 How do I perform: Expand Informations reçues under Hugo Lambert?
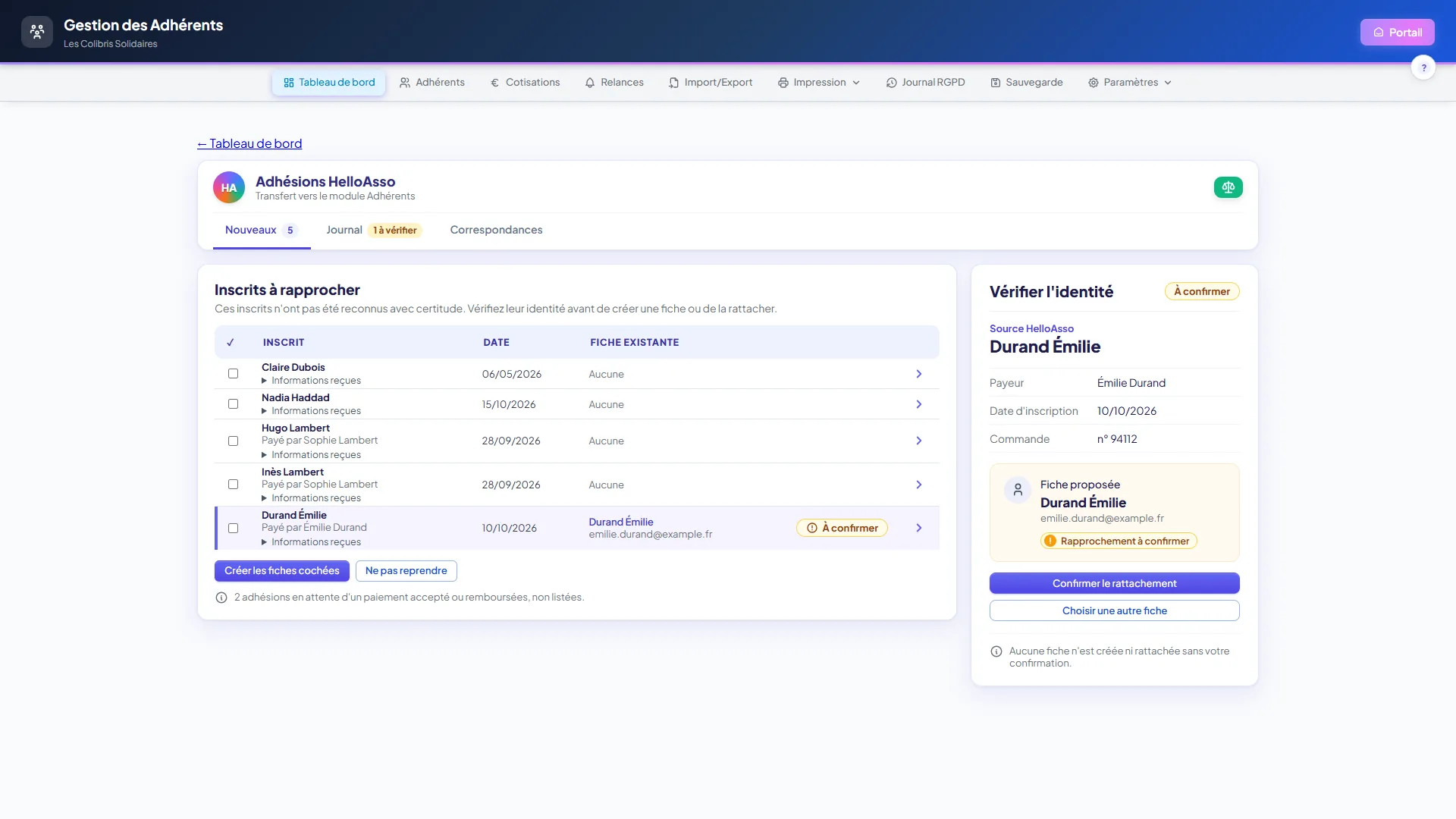coord(311,455)
